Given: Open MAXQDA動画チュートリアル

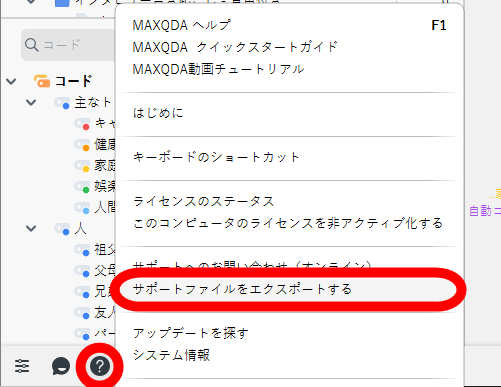Looking at the screenshot, I should click(218, 69).
